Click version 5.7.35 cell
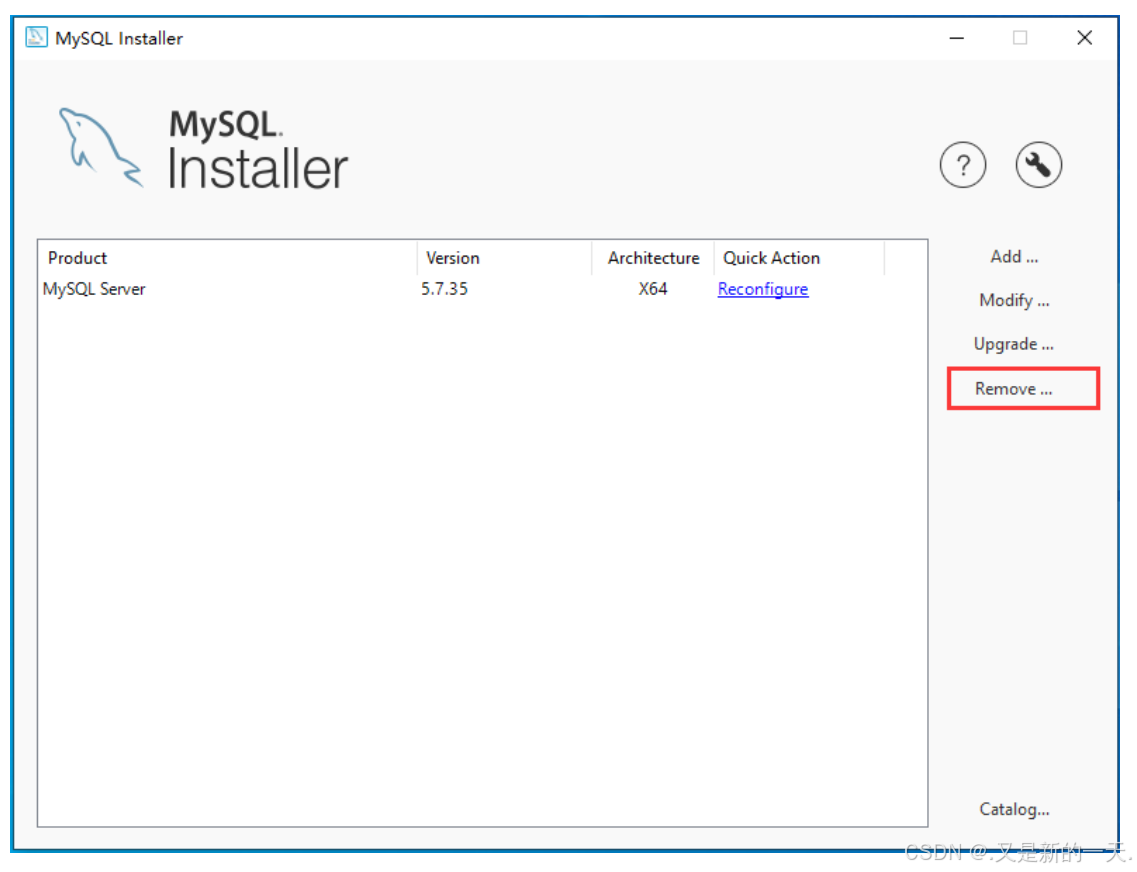This screenshot has height=872, width=1137. point(445,289)
